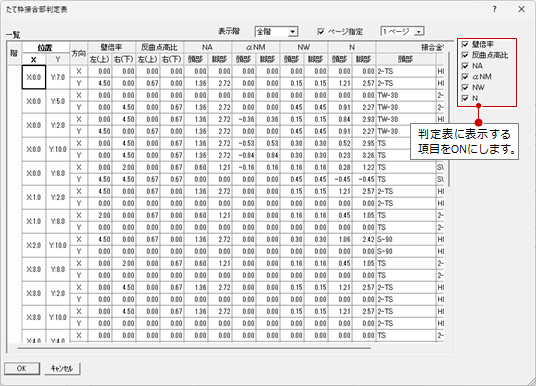This screenshot has width=536, height=386.
Task: Toggle the αNM checkbox
Action: 465,77
